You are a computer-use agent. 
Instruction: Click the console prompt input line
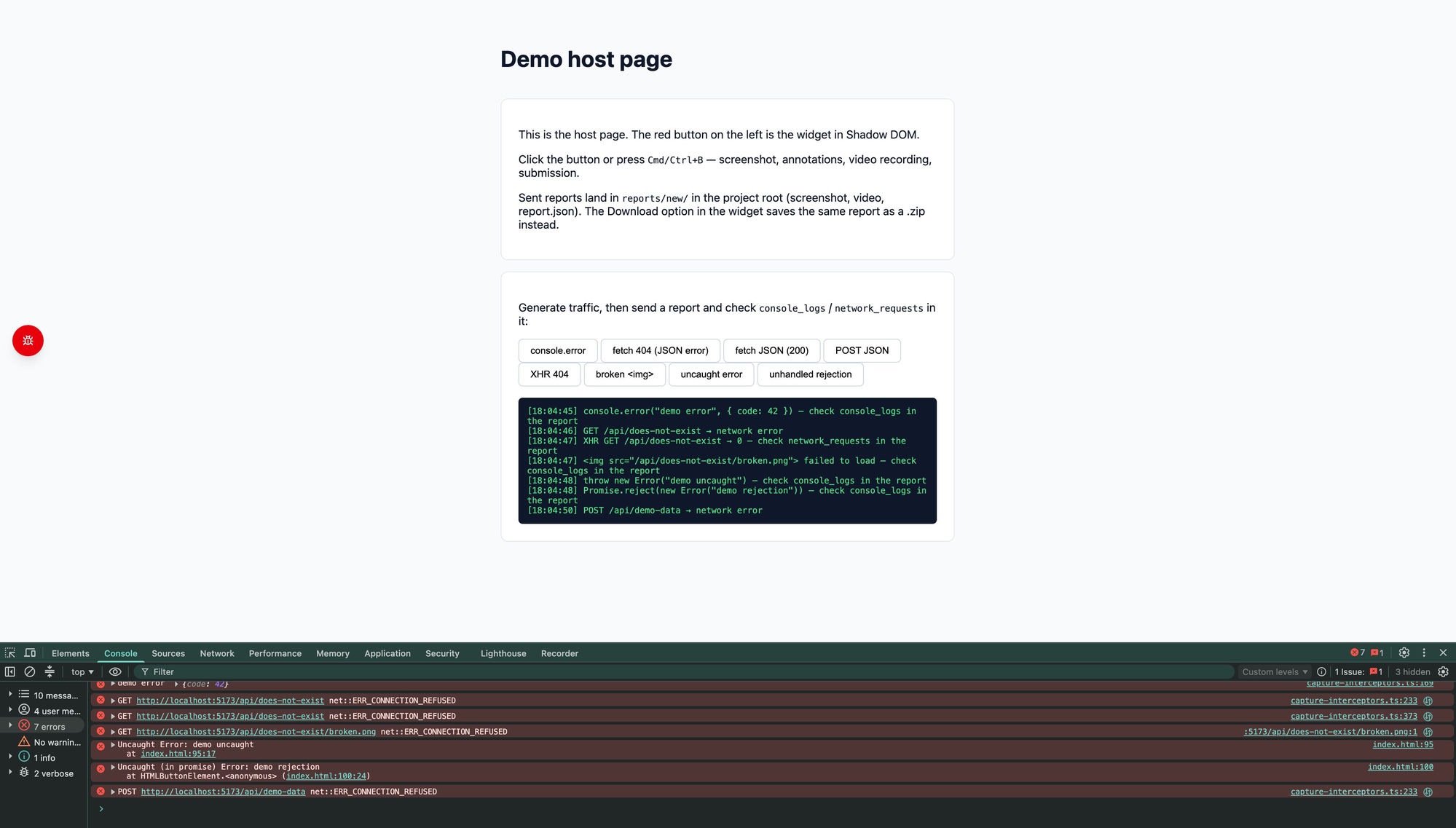click(x=772, y=809)
